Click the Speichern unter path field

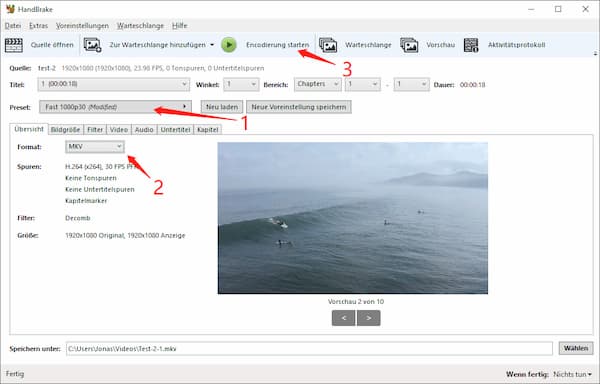(309, 348)
